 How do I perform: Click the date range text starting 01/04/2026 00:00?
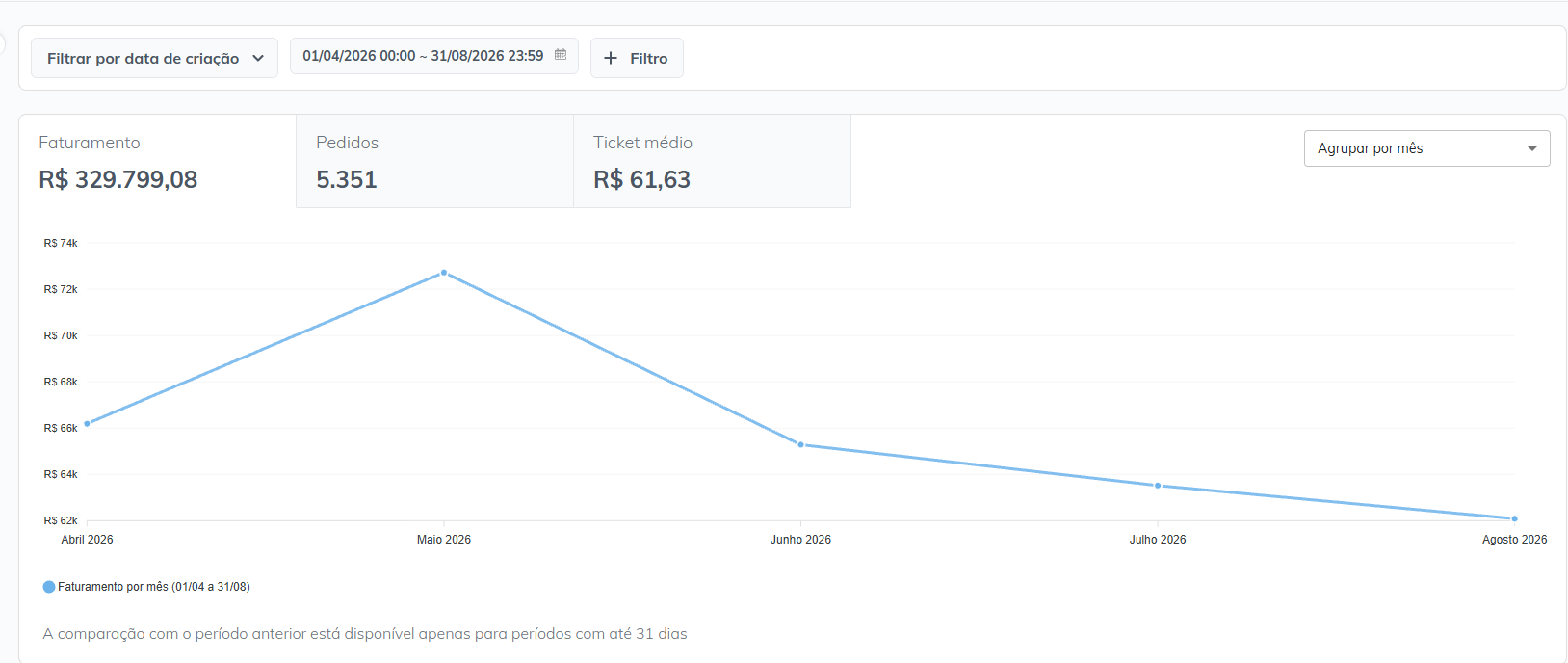click(x=423, y=56)
